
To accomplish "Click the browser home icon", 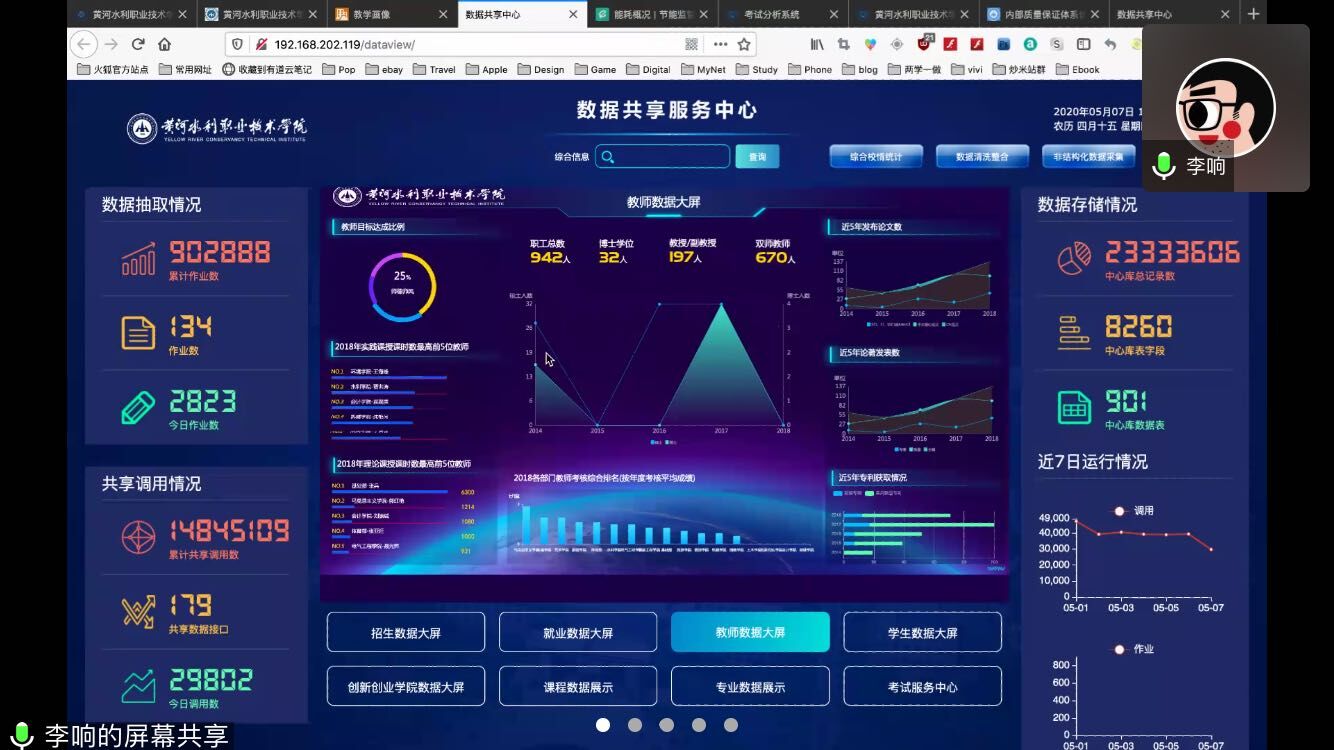I will 165,44.
